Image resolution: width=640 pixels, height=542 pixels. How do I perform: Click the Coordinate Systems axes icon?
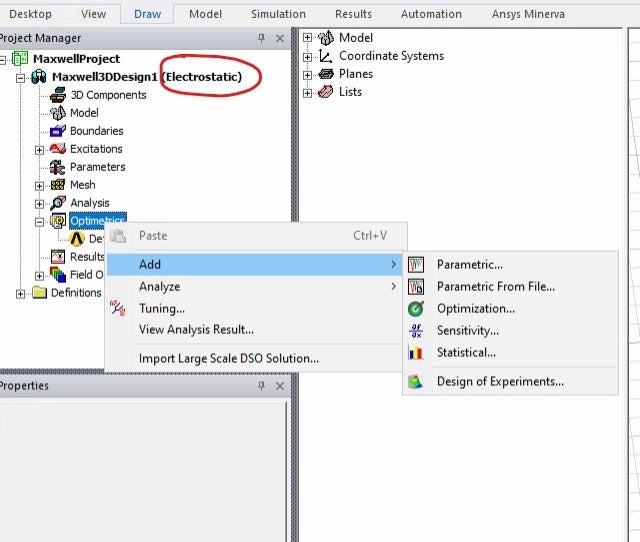[325, 56]
